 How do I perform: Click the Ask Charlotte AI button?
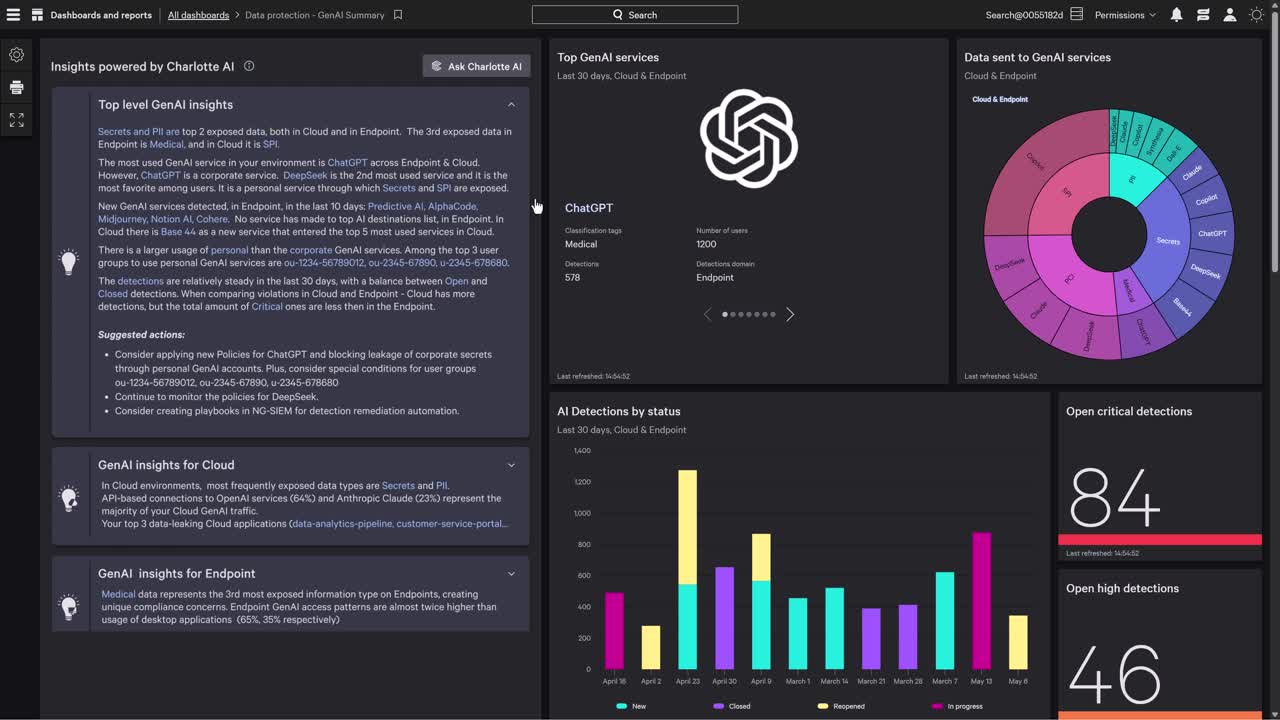click(x=476, y=67)
